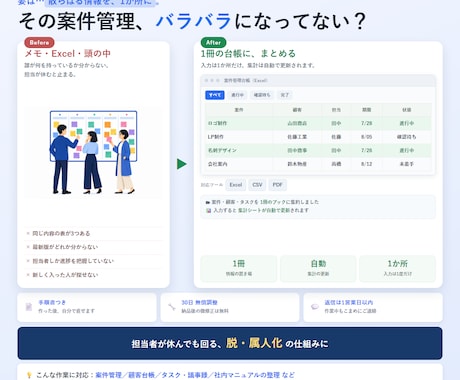This screenshot has width=460, height=380.
Task: Select the 完了 filter tab
Action: (284, 95)
